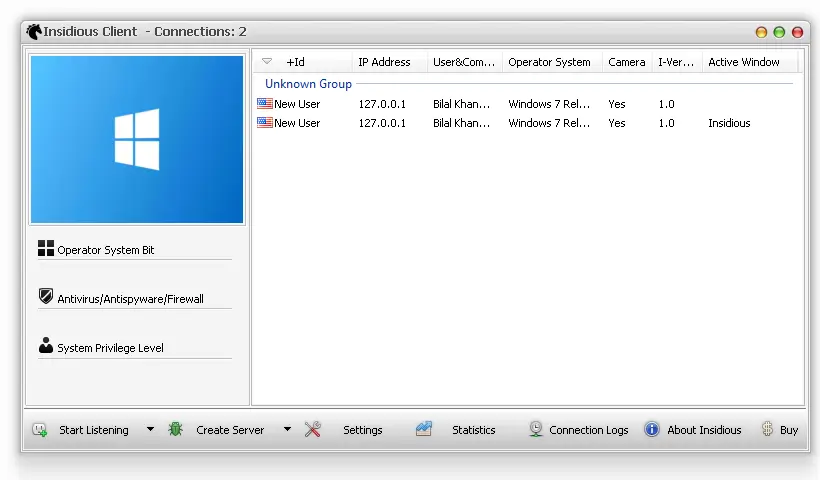Click the flag icon of the first New User row
The height and width of the screenshot is (480, 820).
point(265,104)
